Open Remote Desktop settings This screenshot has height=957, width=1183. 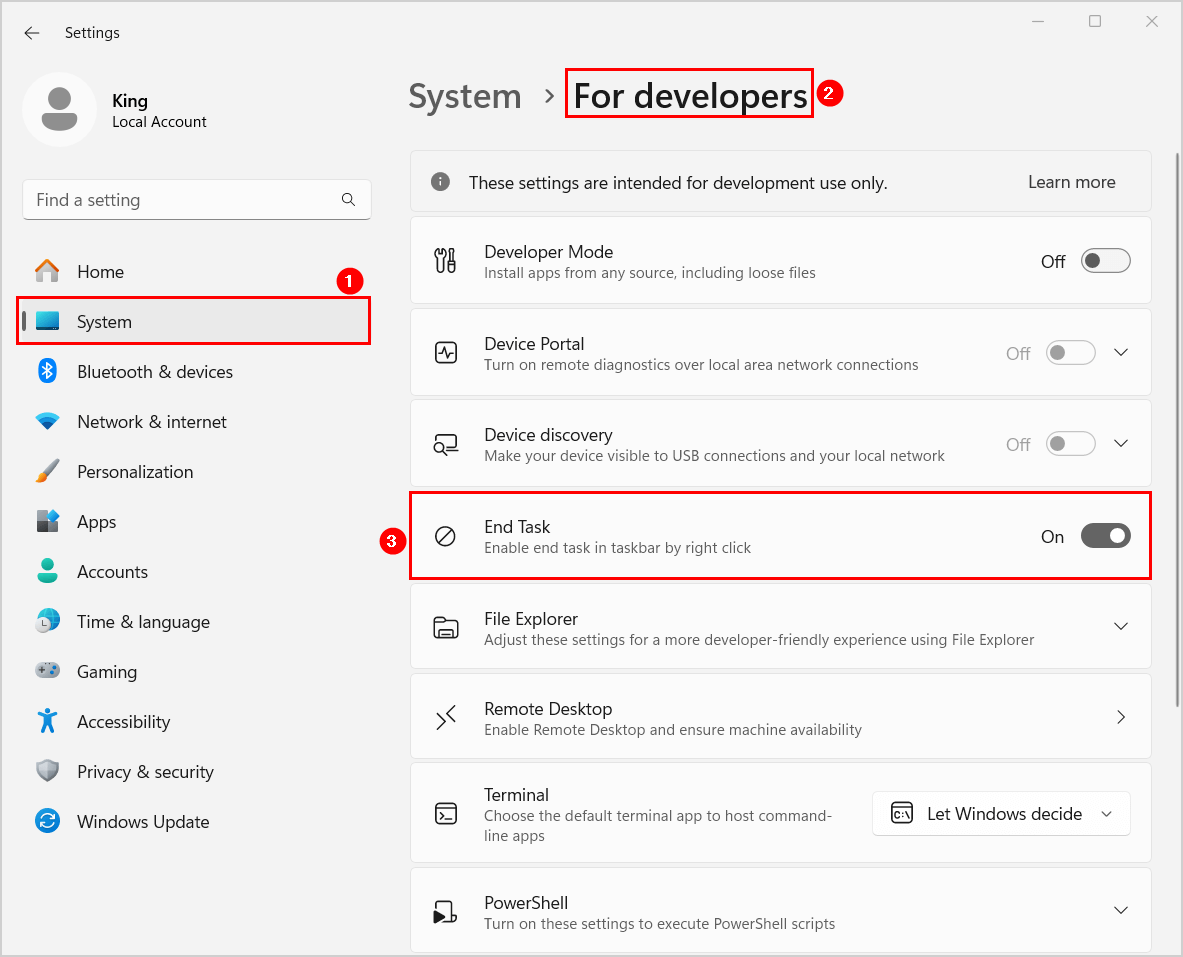780,716
